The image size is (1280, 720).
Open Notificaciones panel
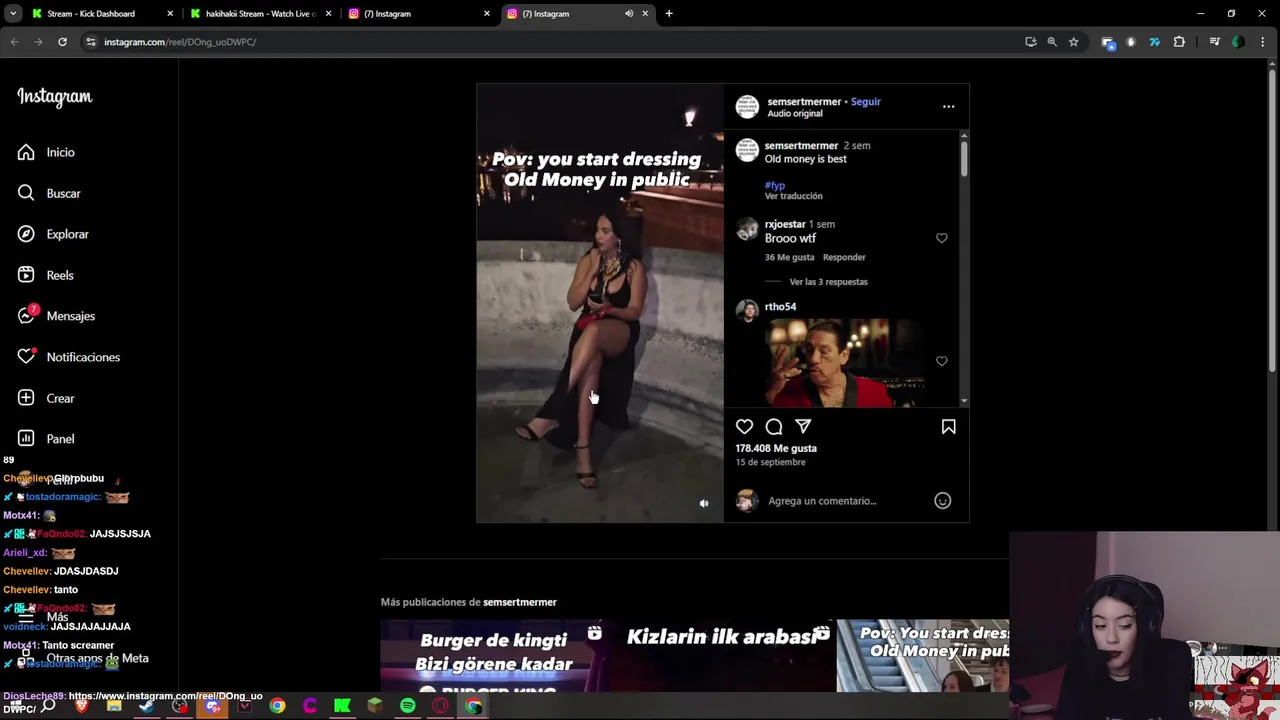coord(68,357)
